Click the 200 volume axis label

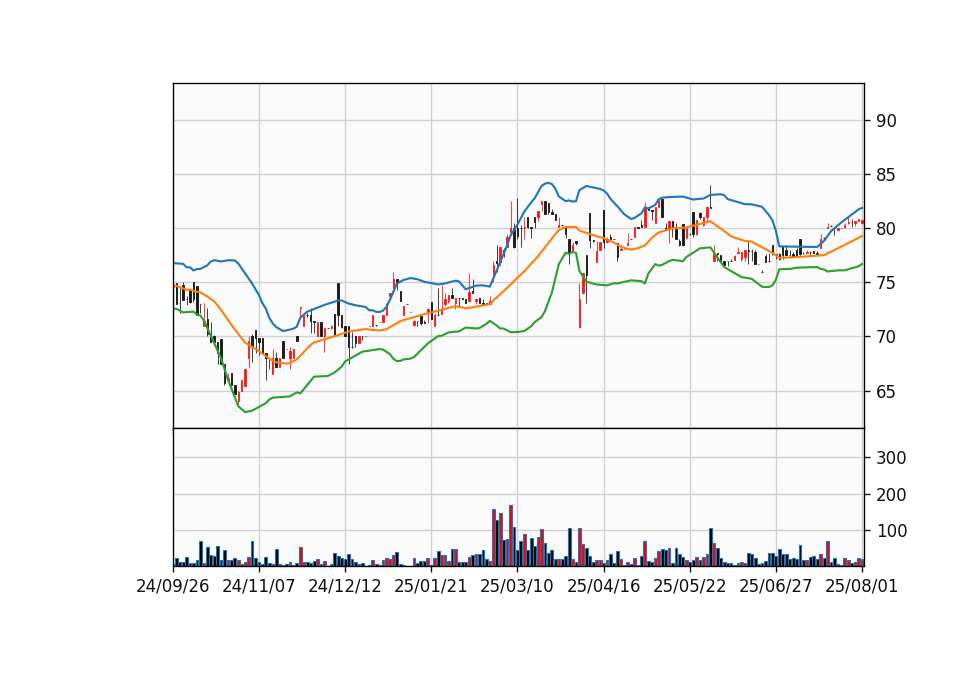[891, 495]
